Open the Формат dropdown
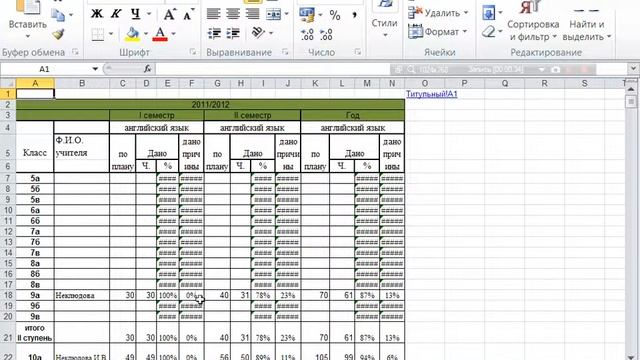Image resolution: width=640 pixels, height=360 pixels. (438, 32)
